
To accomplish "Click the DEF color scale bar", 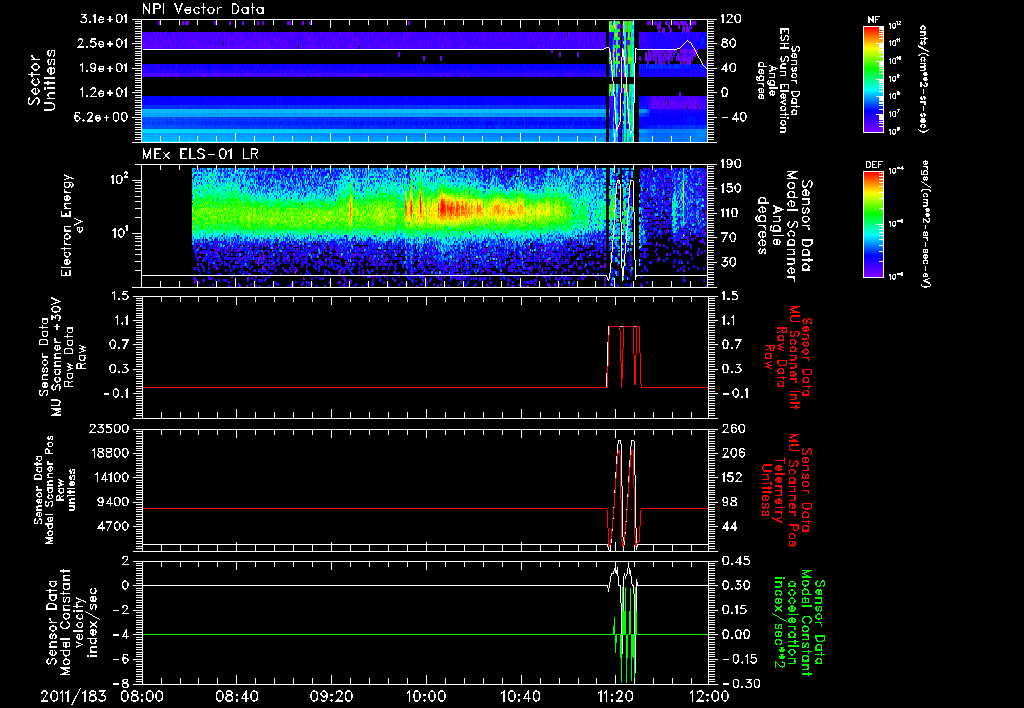I will (x=873, y=223).
